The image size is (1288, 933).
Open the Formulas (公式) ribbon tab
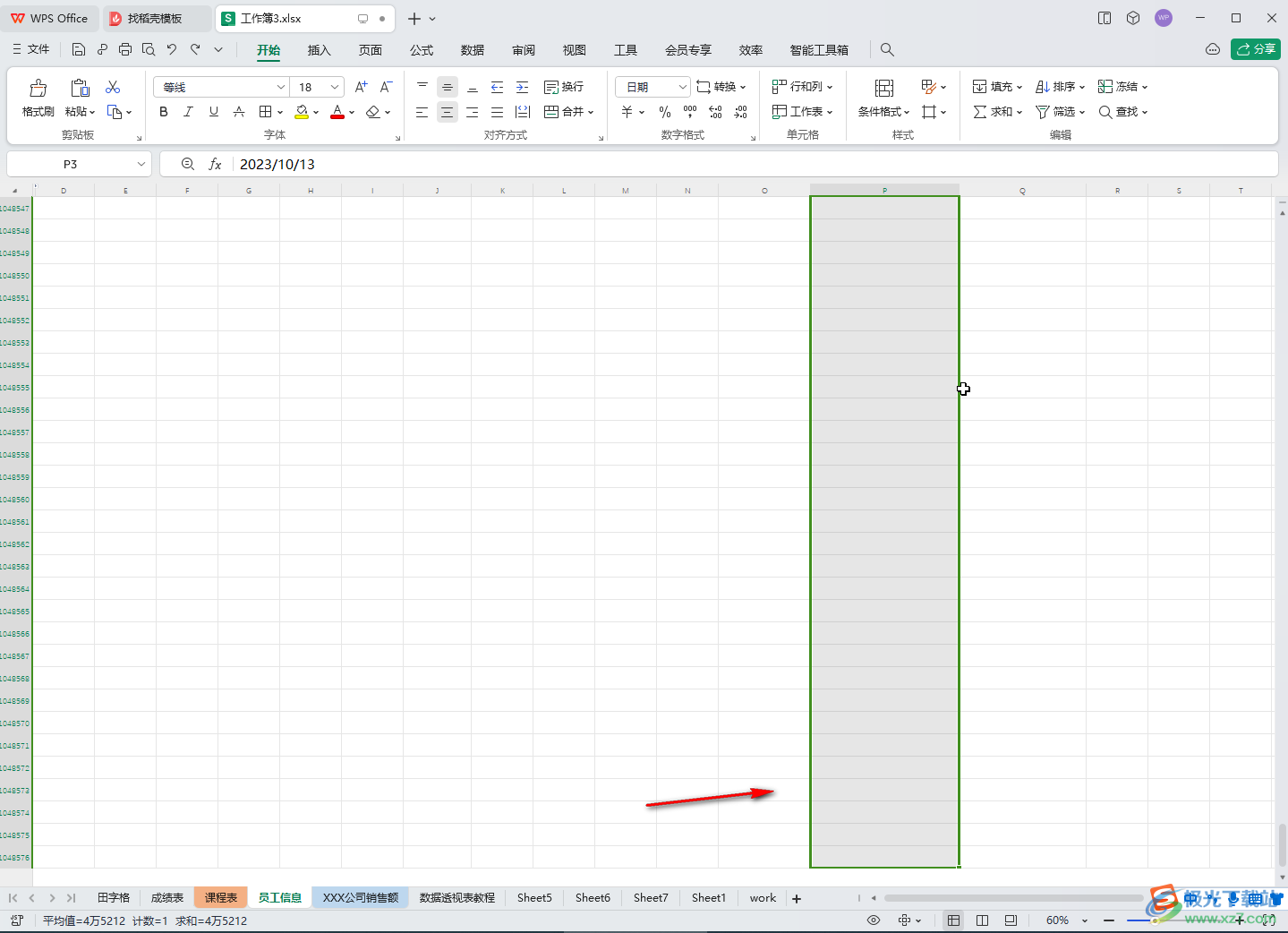coord(422,50)
